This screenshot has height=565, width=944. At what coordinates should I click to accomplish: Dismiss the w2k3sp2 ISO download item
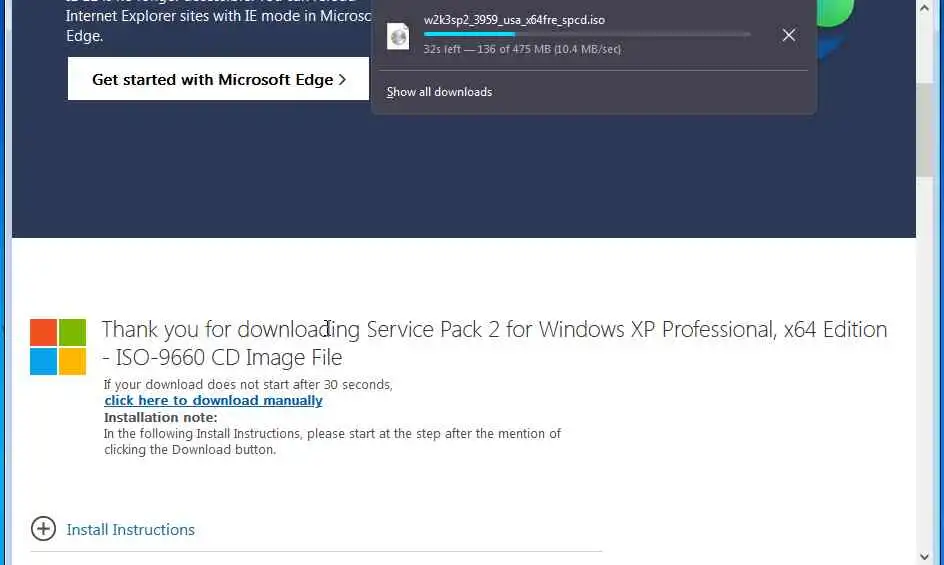coord(789,35)
